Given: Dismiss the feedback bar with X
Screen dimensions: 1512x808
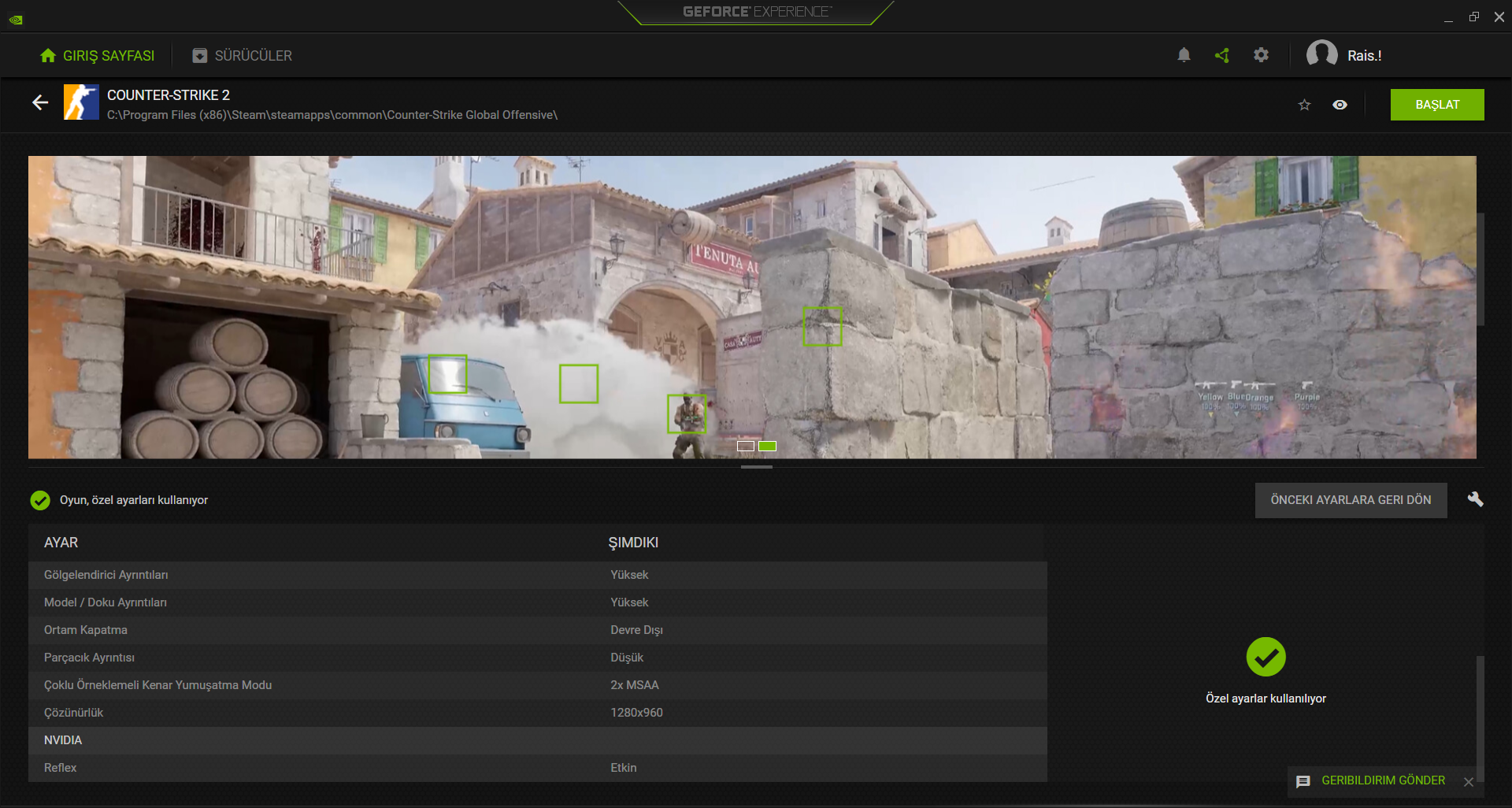Looking at the screenshot, I should pos(1469,782).
